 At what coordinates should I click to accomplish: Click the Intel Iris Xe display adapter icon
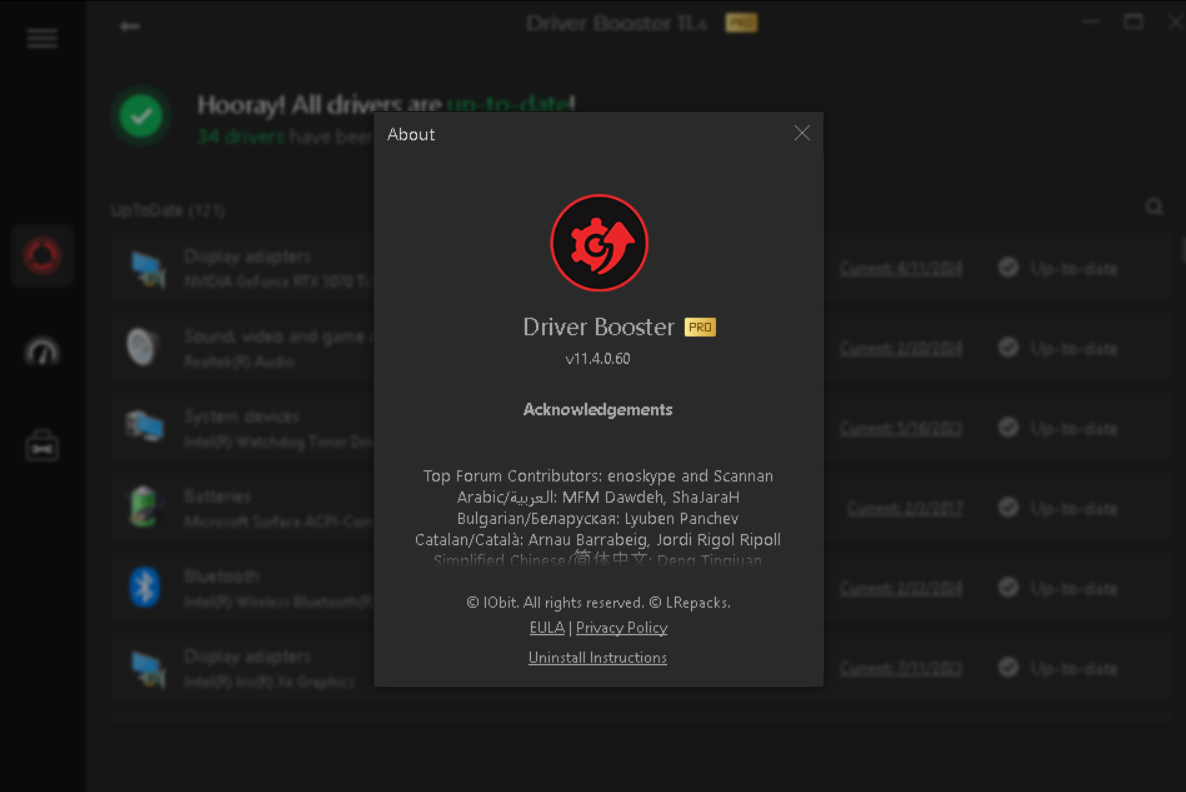pos(147,669)
